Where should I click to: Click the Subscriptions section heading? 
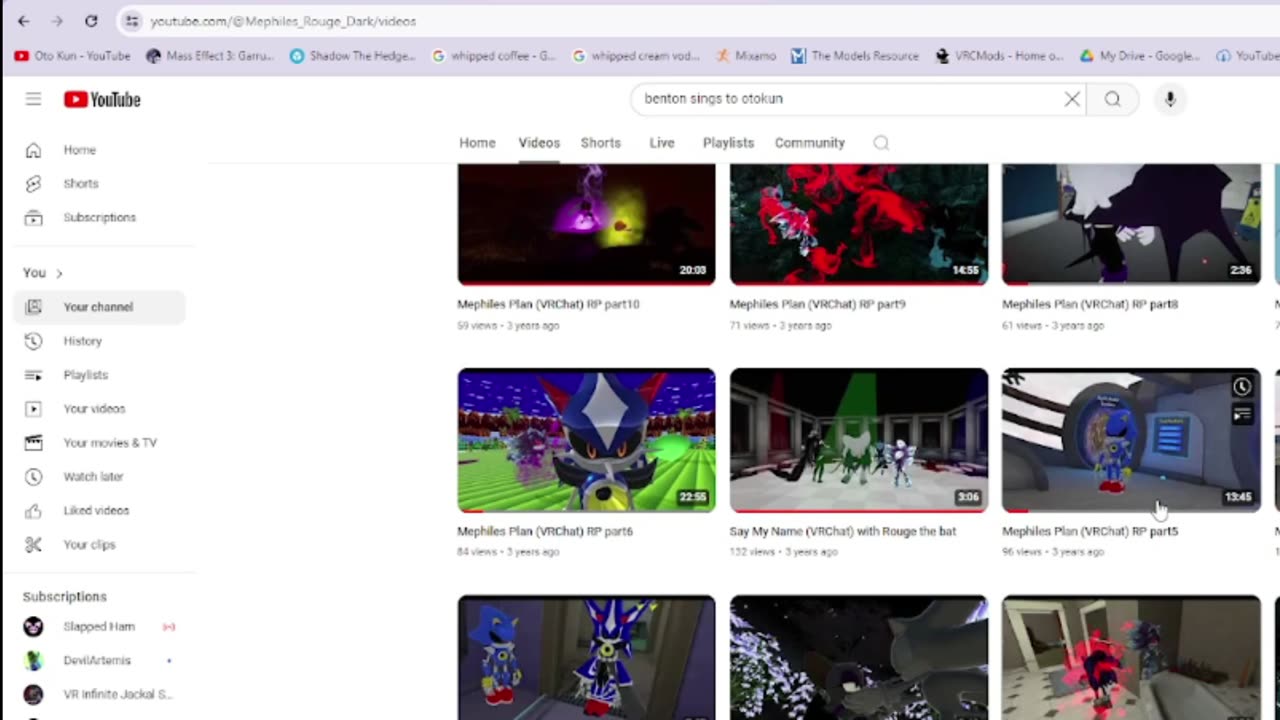click(65, 597)
